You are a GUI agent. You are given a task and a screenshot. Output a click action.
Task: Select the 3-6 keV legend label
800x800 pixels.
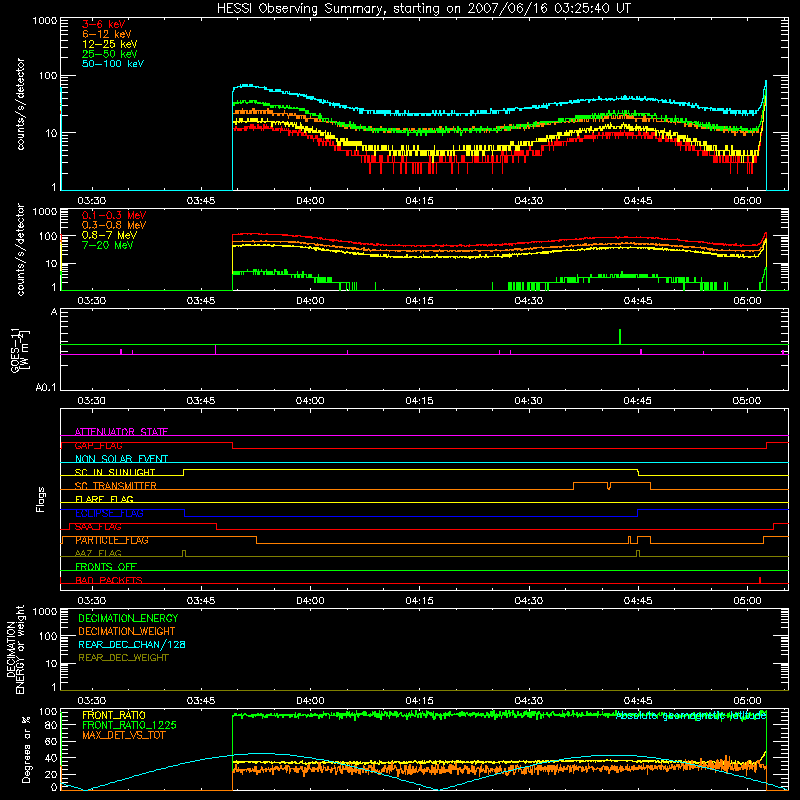[104, 24]
